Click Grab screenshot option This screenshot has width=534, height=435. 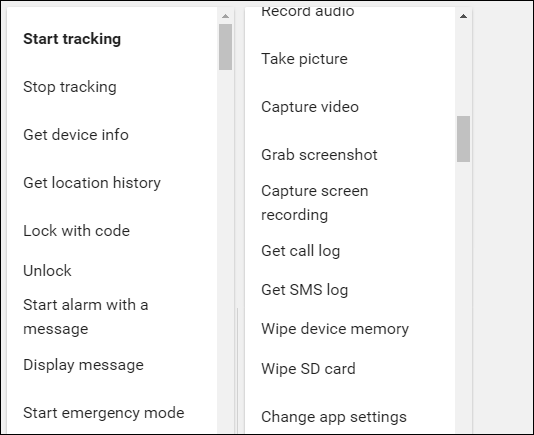pyautogui.click(x=319, y=155)
